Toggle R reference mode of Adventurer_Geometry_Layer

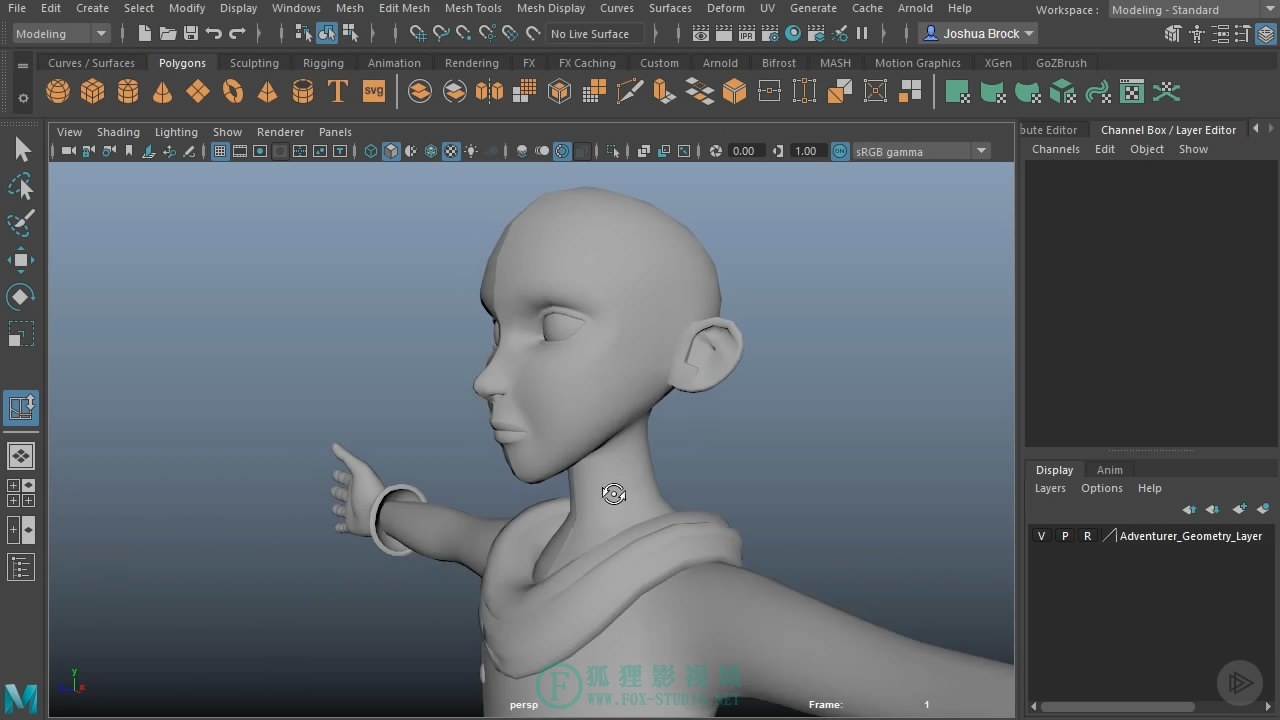tap(1087, 536)
